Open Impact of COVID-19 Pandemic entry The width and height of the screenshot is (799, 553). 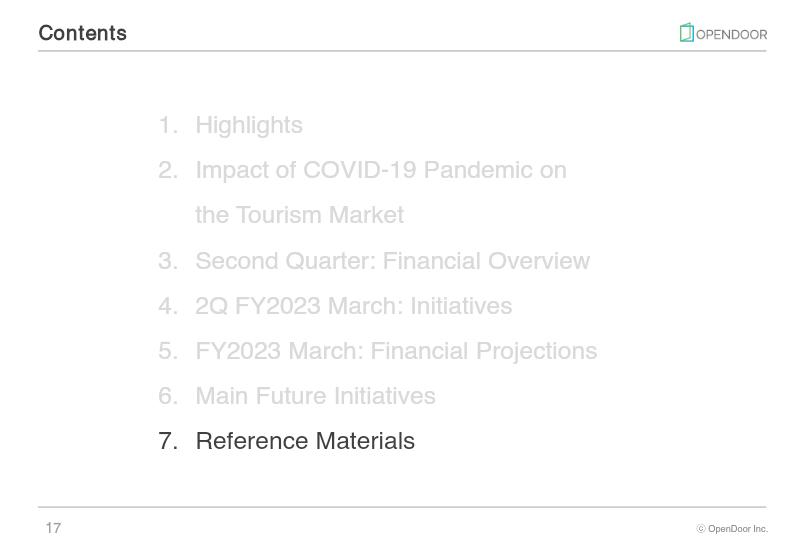point(381,170)
